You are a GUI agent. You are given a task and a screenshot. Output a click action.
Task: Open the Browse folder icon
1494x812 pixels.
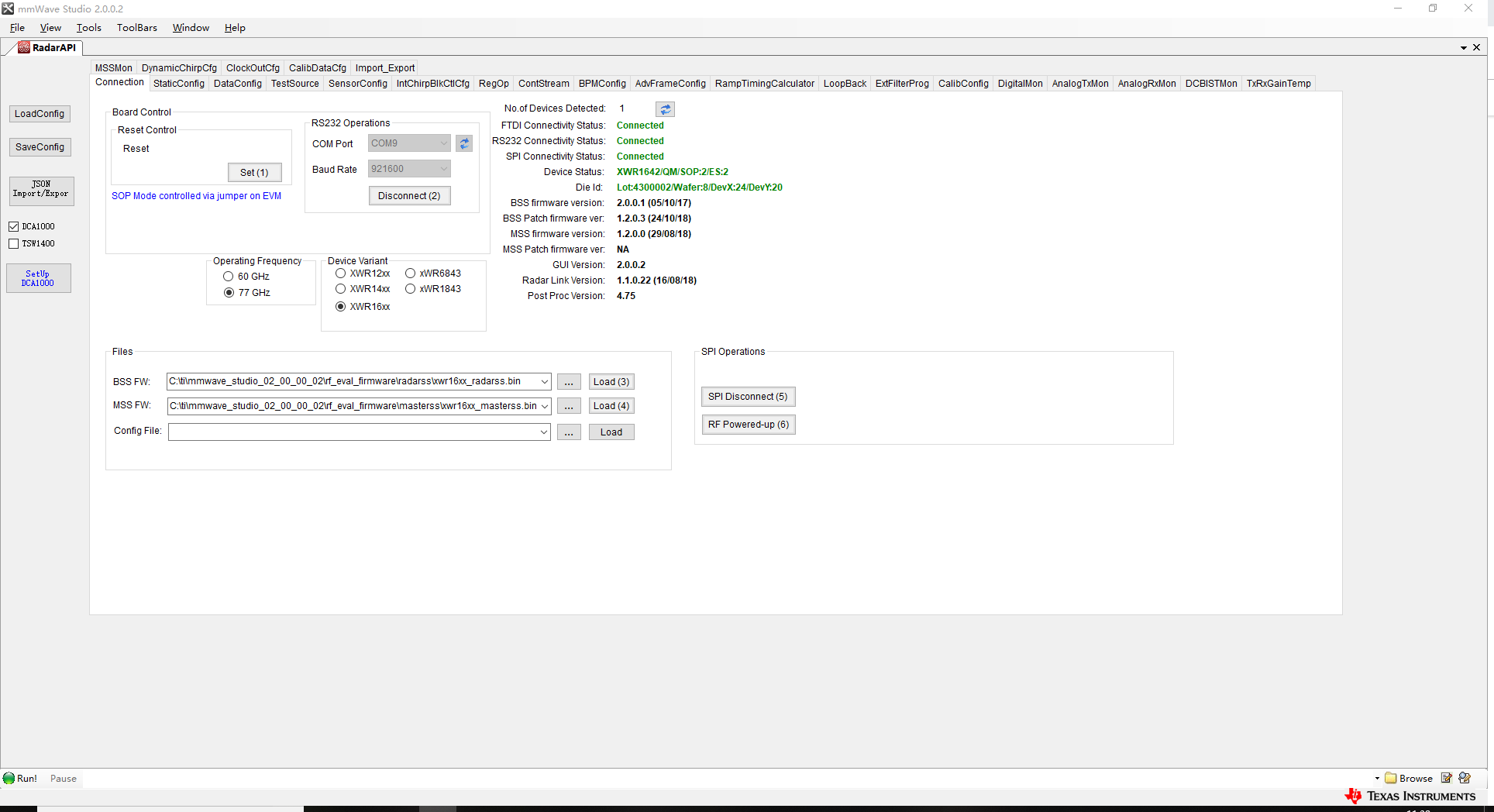tap(1391, 778)
